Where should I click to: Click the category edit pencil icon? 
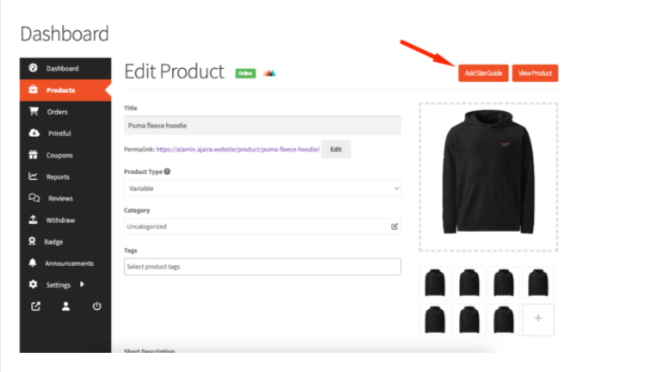click(394, 226)
